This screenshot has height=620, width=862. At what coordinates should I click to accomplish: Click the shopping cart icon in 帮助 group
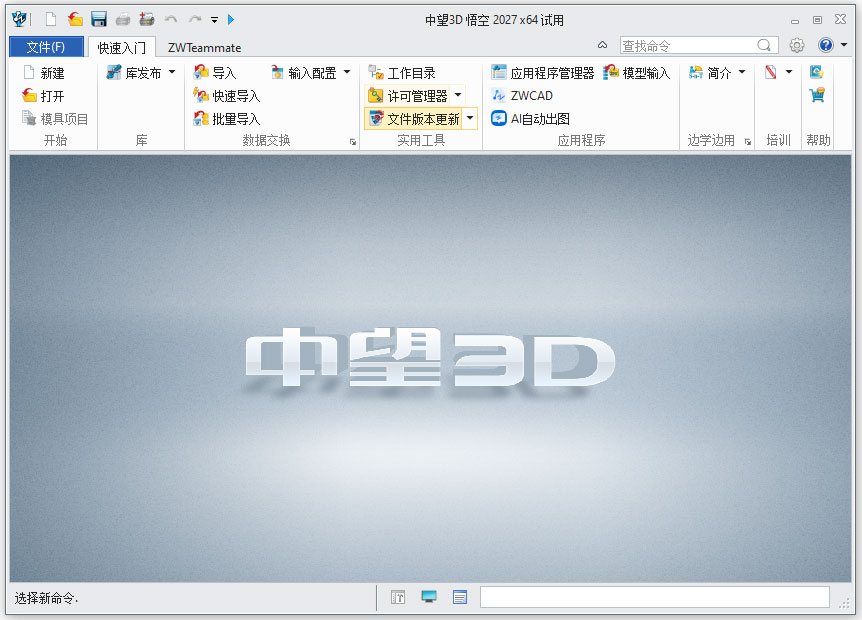[x=817, y=95]
